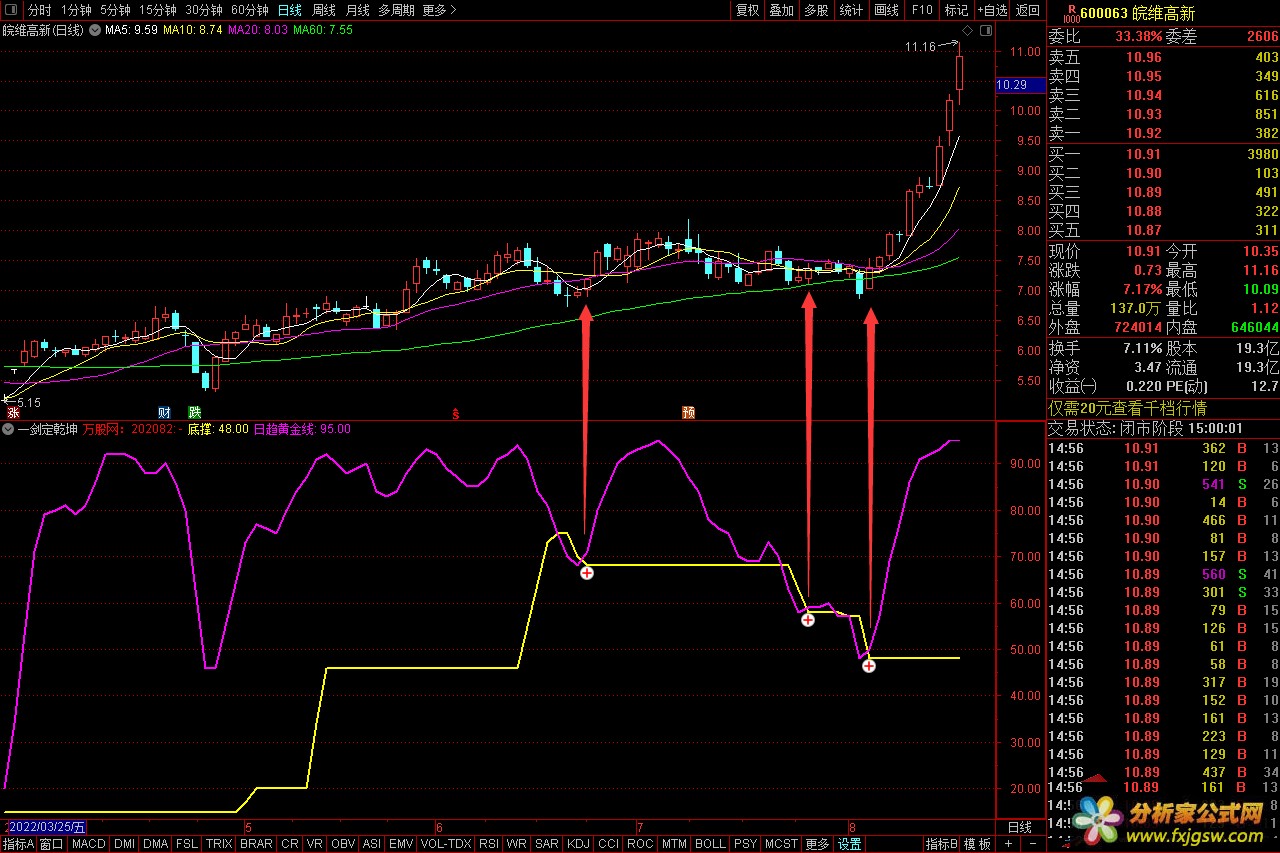The width and height of the screenshot is (1280, 853).
Task: Click the 标记 mark button
Action: tap(956, 10)
